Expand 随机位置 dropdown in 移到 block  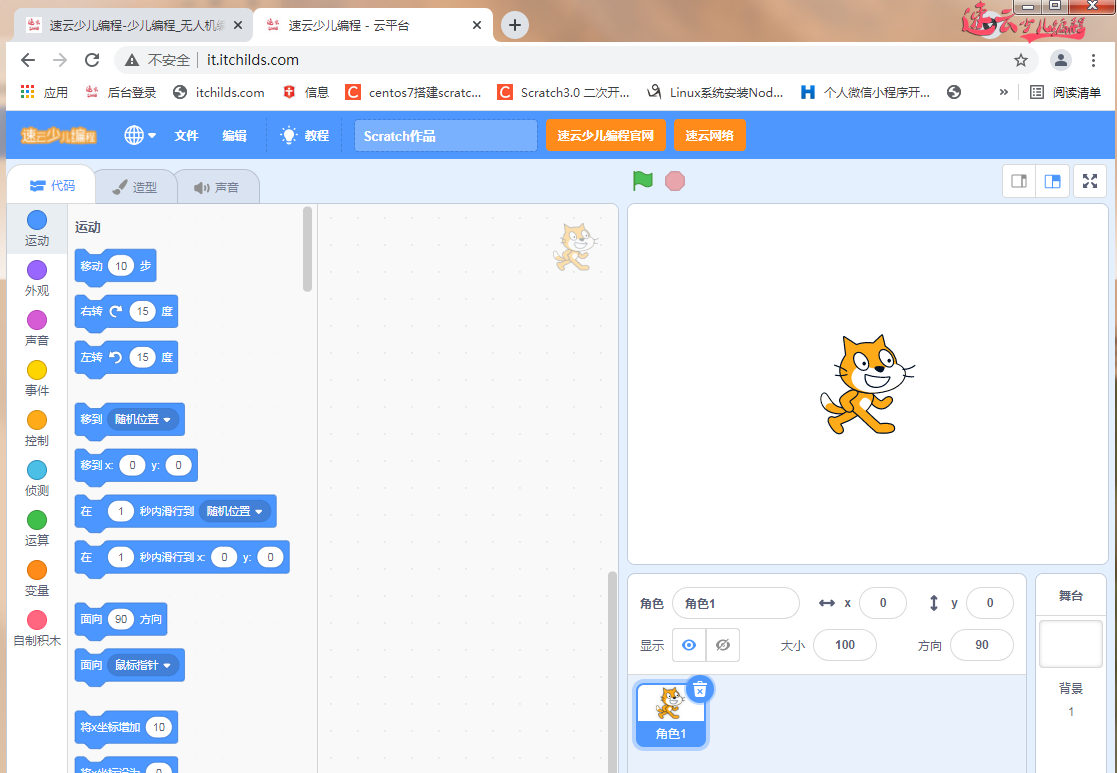pyautogui.click(x=167, y=420)
